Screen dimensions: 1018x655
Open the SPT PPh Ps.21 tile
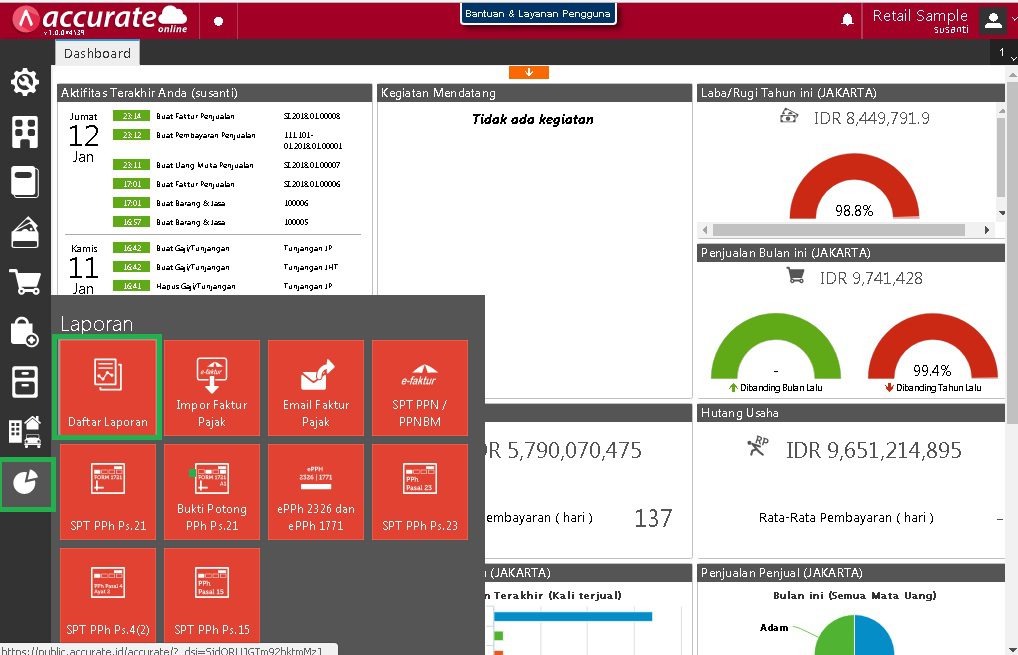click(x=108, y=492)
